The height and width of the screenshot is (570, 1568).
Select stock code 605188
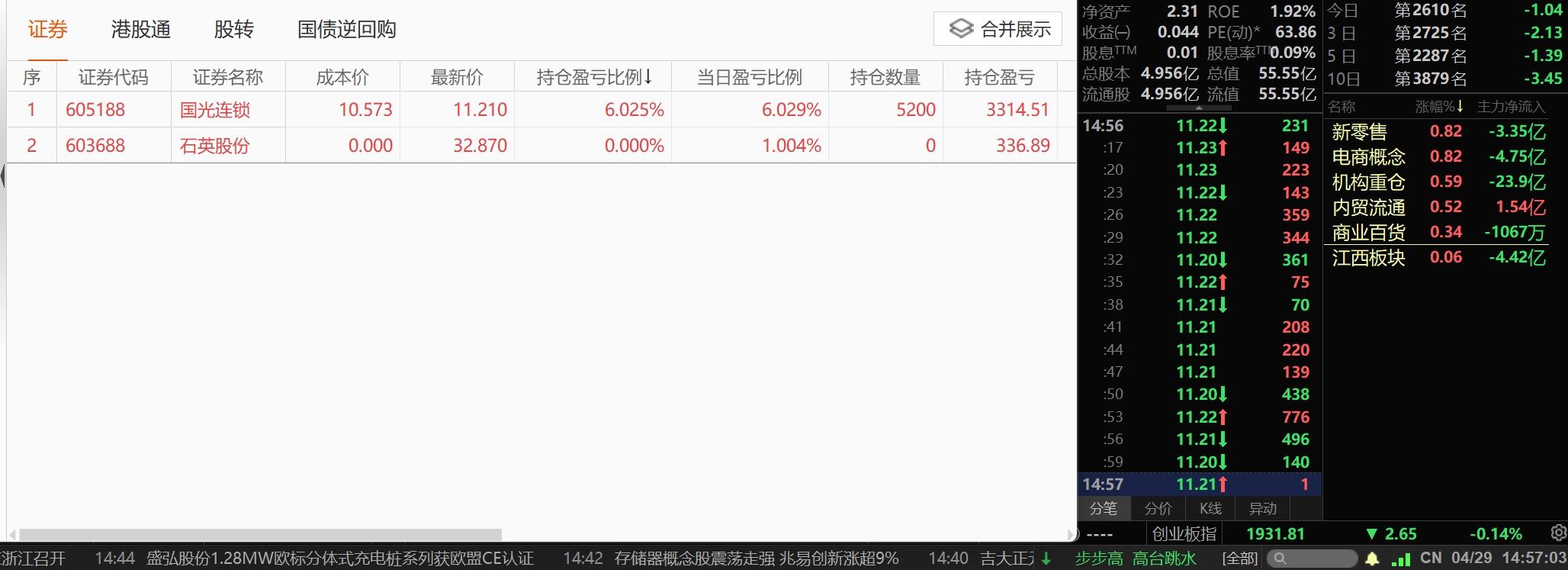[x=95, y=110]
